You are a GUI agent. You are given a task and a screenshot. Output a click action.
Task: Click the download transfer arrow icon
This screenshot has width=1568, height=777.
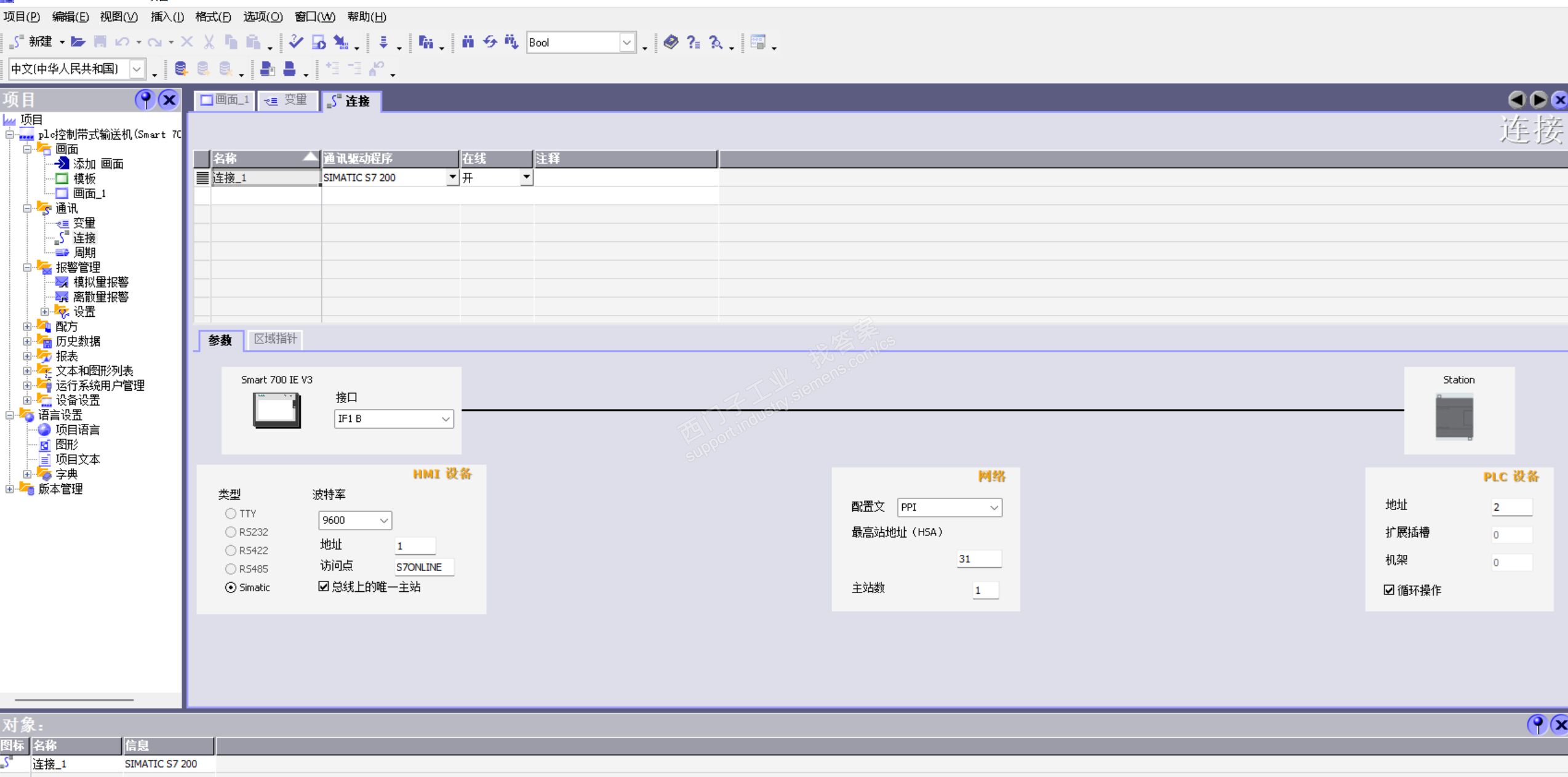point(383,42)
